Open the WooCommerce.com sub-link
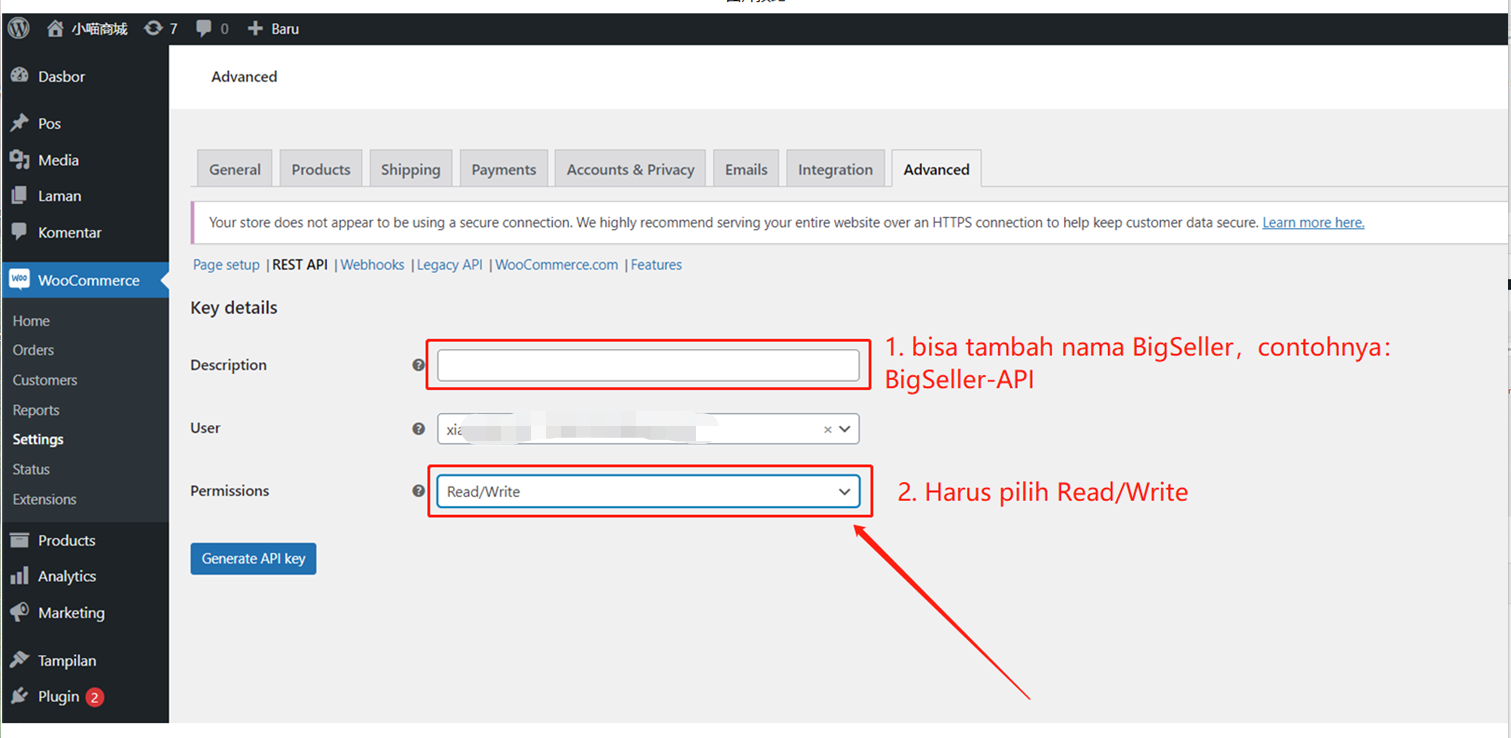1511x738 pixels. (557, 265)
